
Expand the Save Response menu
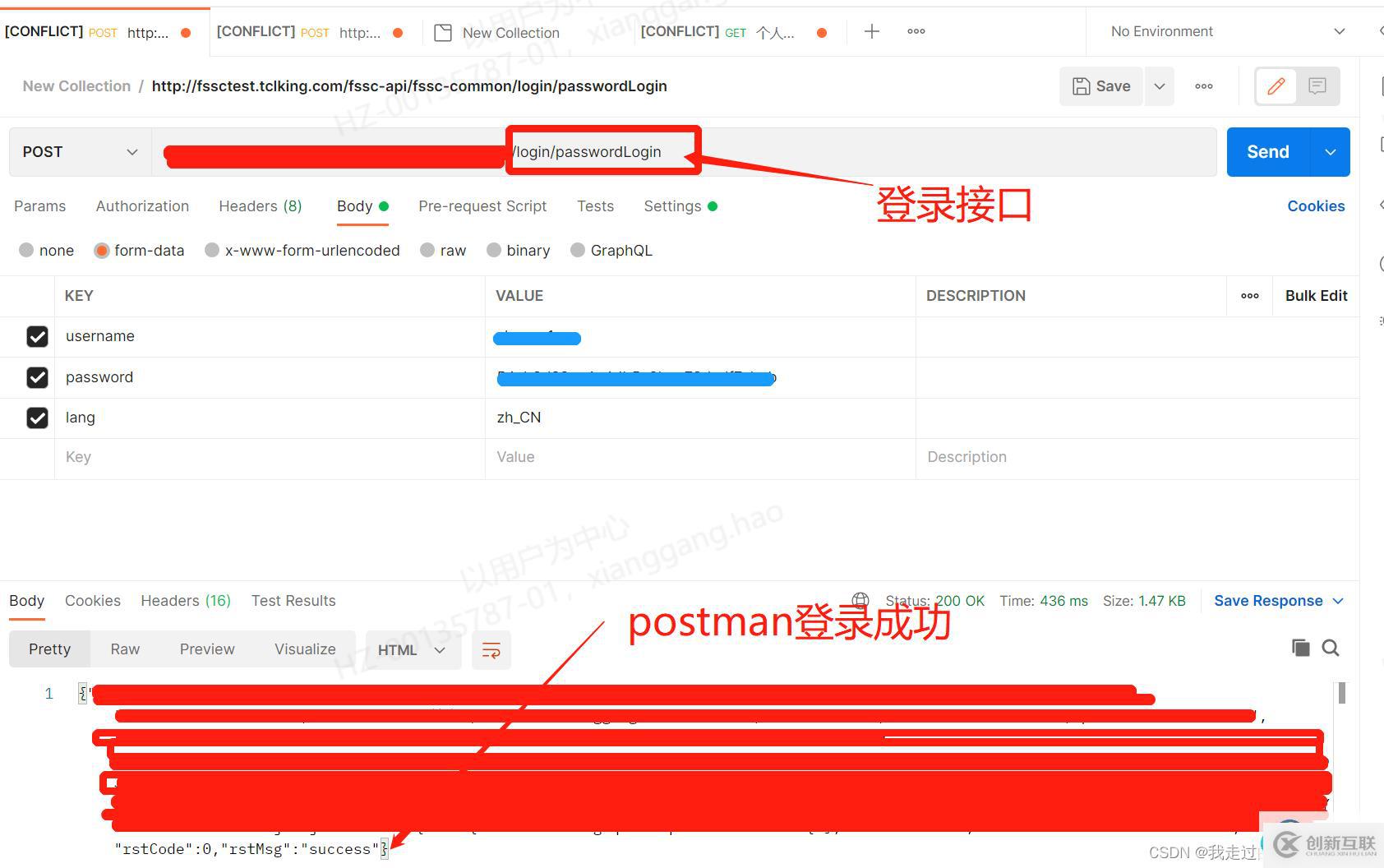point(1278,601)
